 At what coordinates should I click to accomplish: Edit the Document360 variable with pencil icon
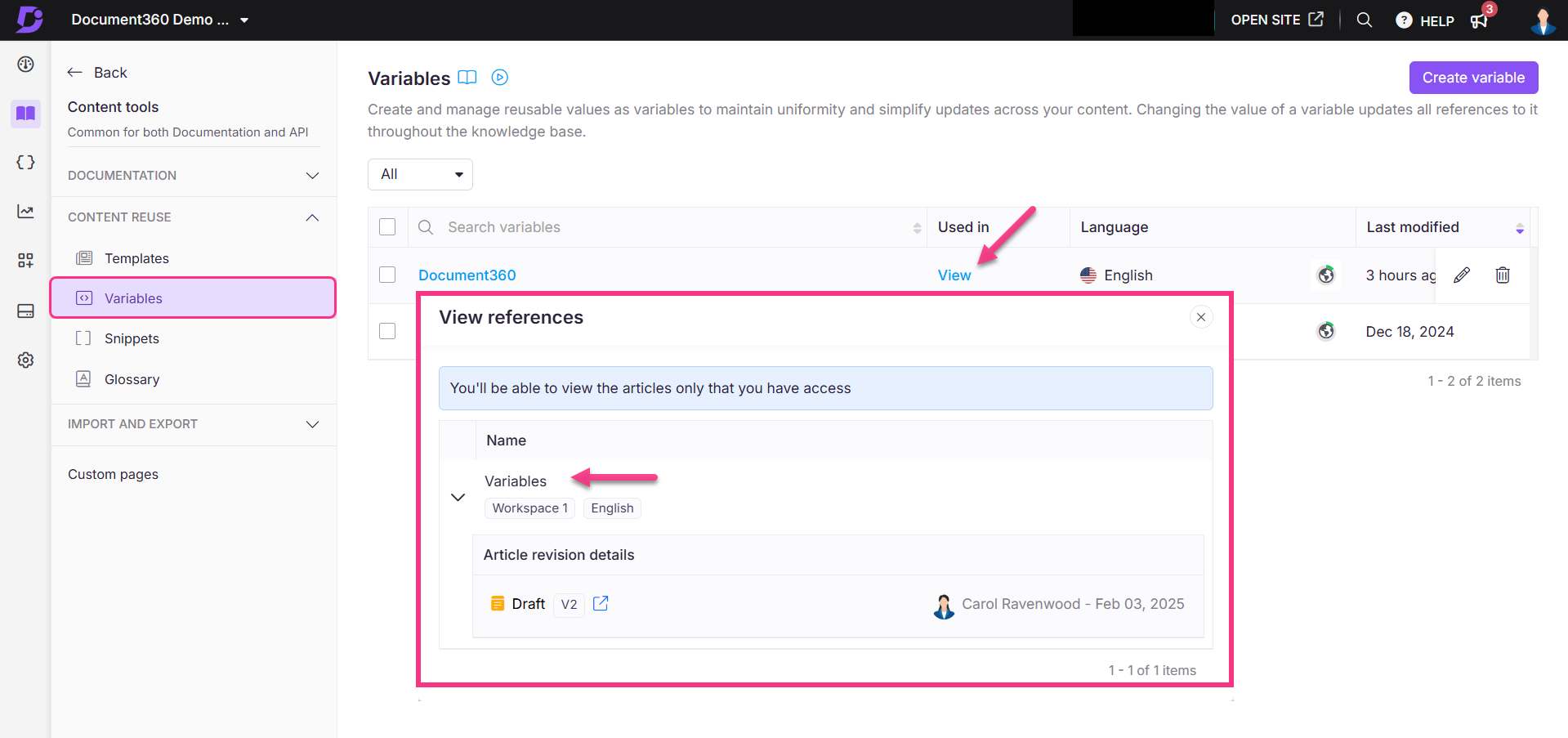(1462, 275)
